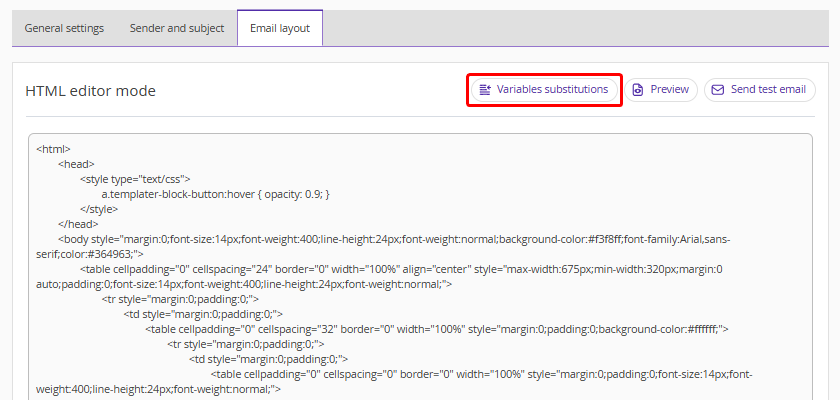Open the General settings tab
840x400 pixels.
(x=64, y=28)
